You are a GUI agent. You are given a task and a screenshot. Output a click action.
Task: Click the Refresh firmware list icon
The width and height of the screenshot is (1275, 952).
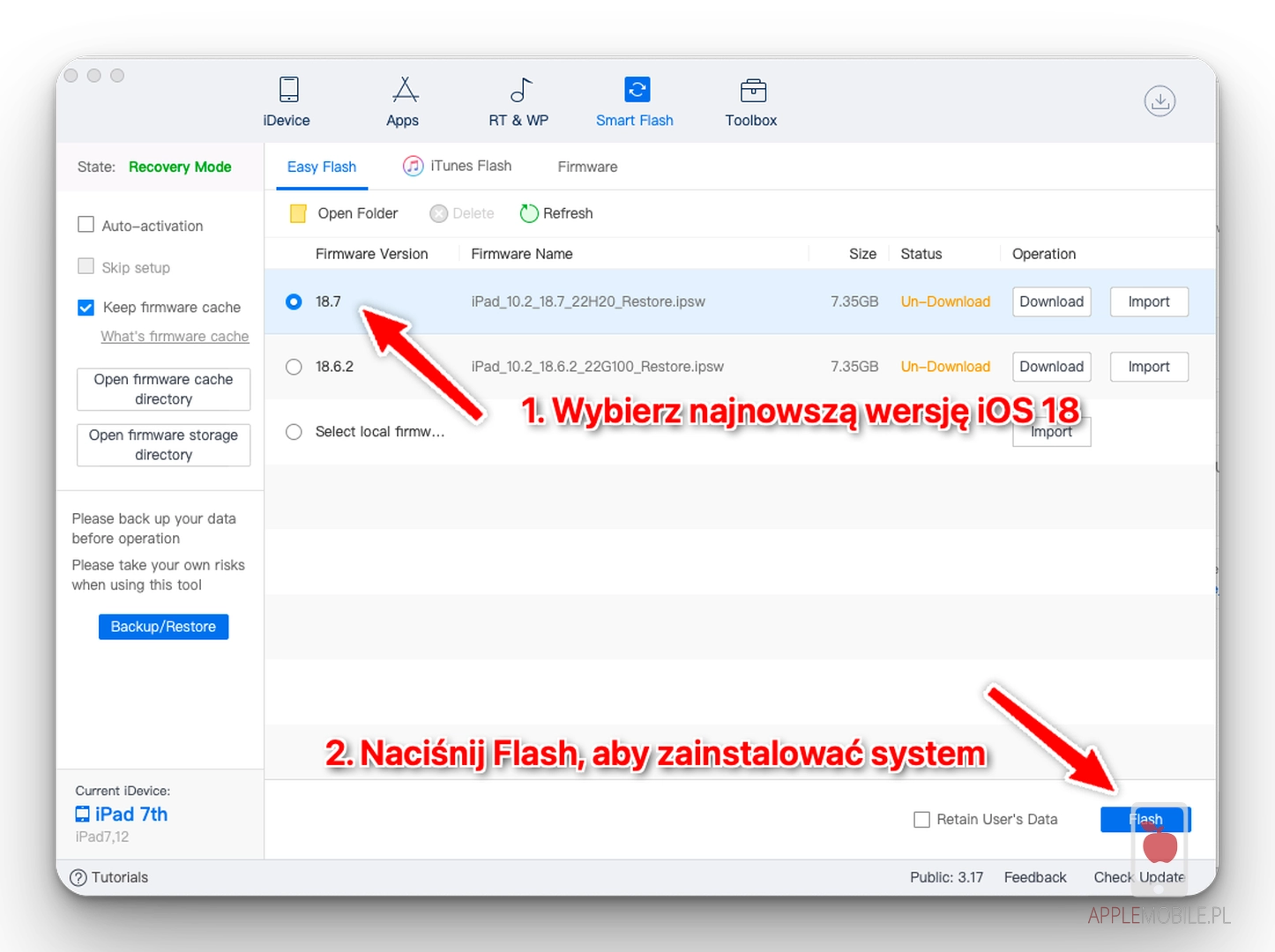click(x=529, y=213)
